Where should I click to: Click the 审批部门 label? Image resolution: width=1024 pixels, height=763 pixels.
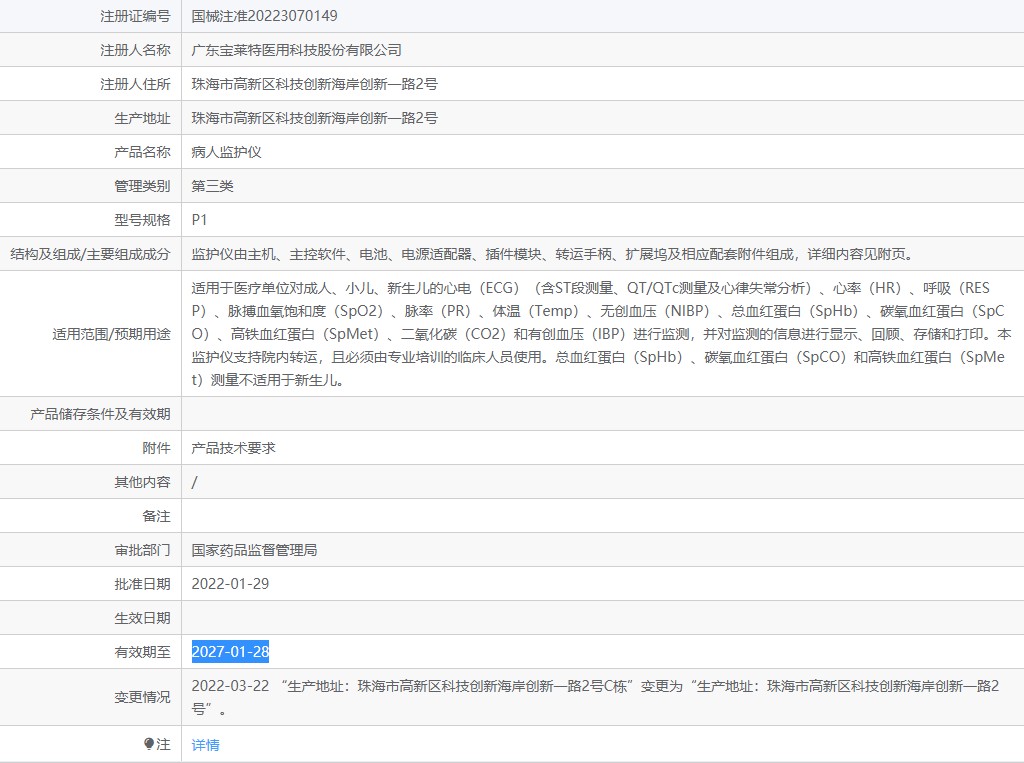[142, 550]
